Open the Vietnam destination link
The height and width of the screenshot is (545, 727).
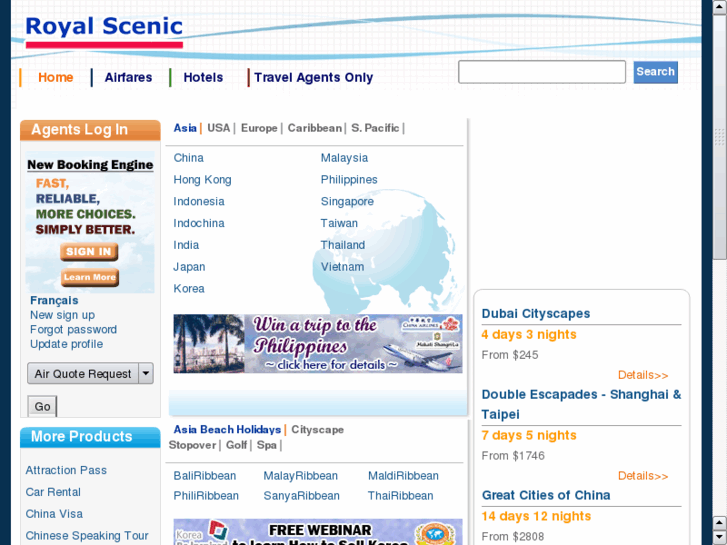pyautogui.click(x=342, y=267)
